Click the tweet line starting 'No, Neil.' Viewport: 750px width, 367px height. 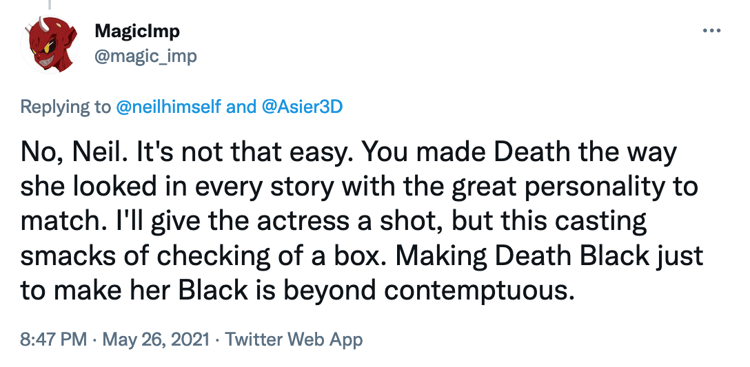pos(349,153)
